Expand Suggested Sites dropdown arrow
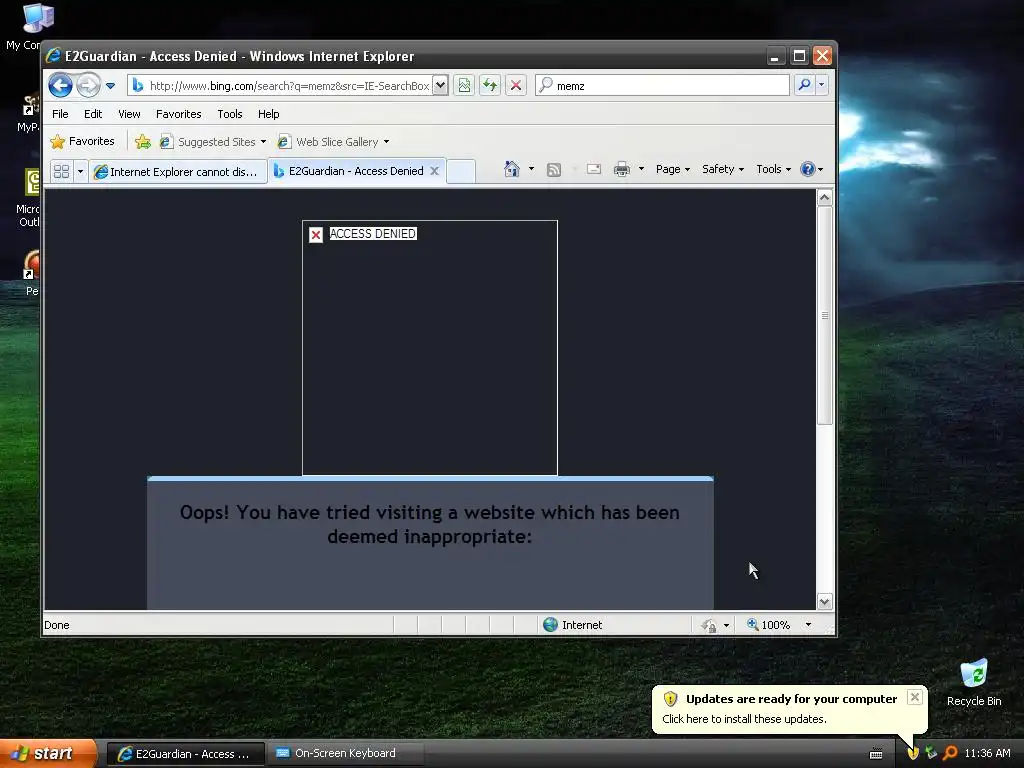1024x768 pixels. tap(263, 142)
